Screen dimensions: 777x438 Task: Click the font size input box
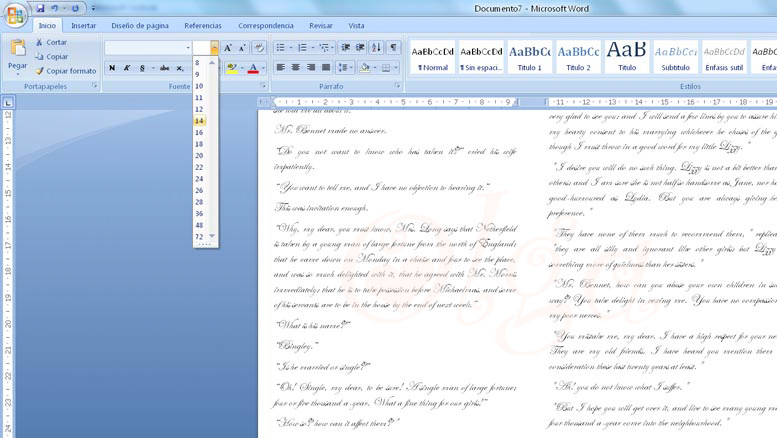coord(202,48)
